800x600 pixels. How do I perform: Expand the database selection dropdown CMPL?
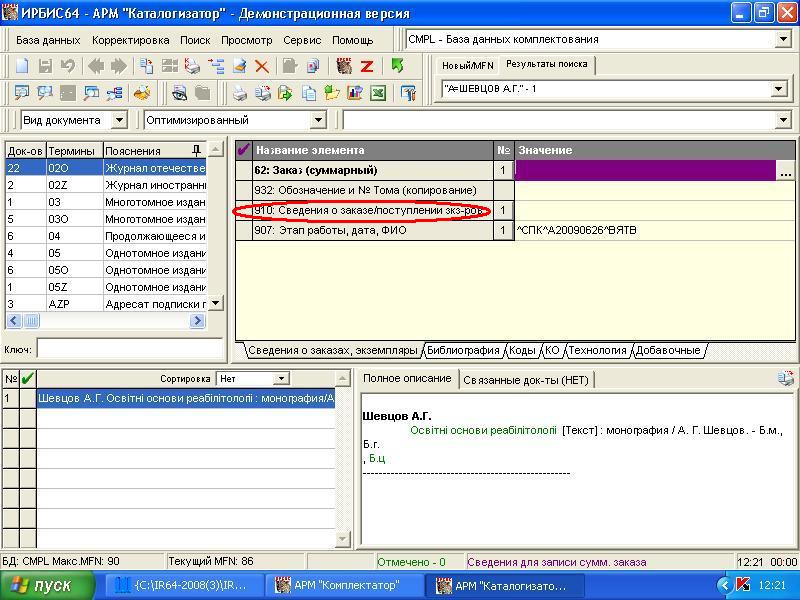(x=783, y=39)
